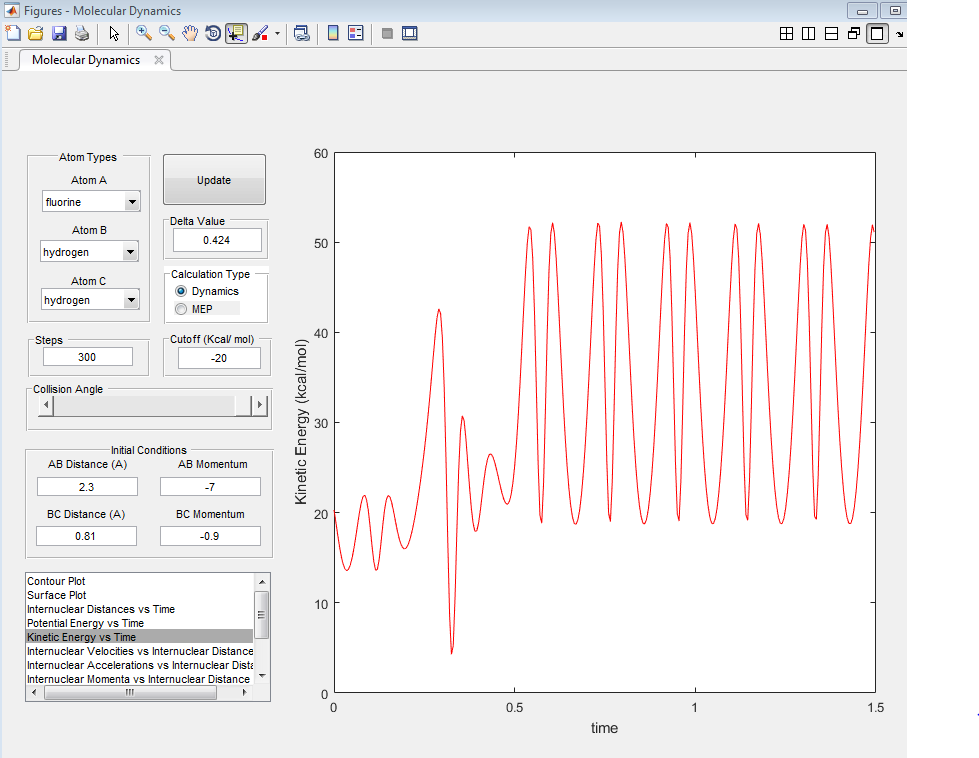This screenshot has height=758, width=979.
Task: Switch to the Molecular Dynamics tab
Action: (x=86, y=60)
